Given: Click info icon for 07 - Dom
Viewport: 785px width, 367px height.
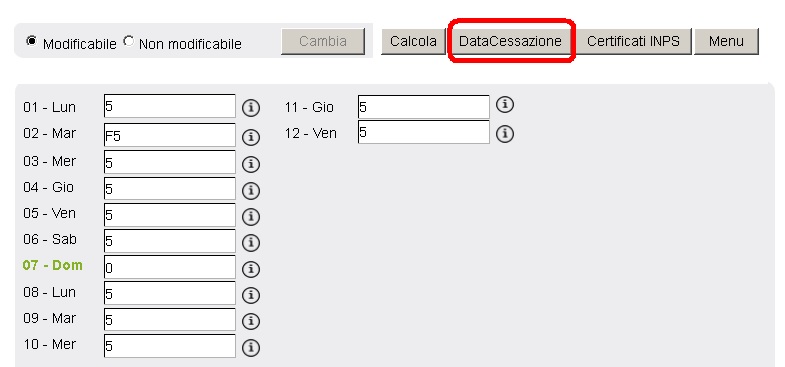Looking at the screenshot, I should tap(251, 269).
